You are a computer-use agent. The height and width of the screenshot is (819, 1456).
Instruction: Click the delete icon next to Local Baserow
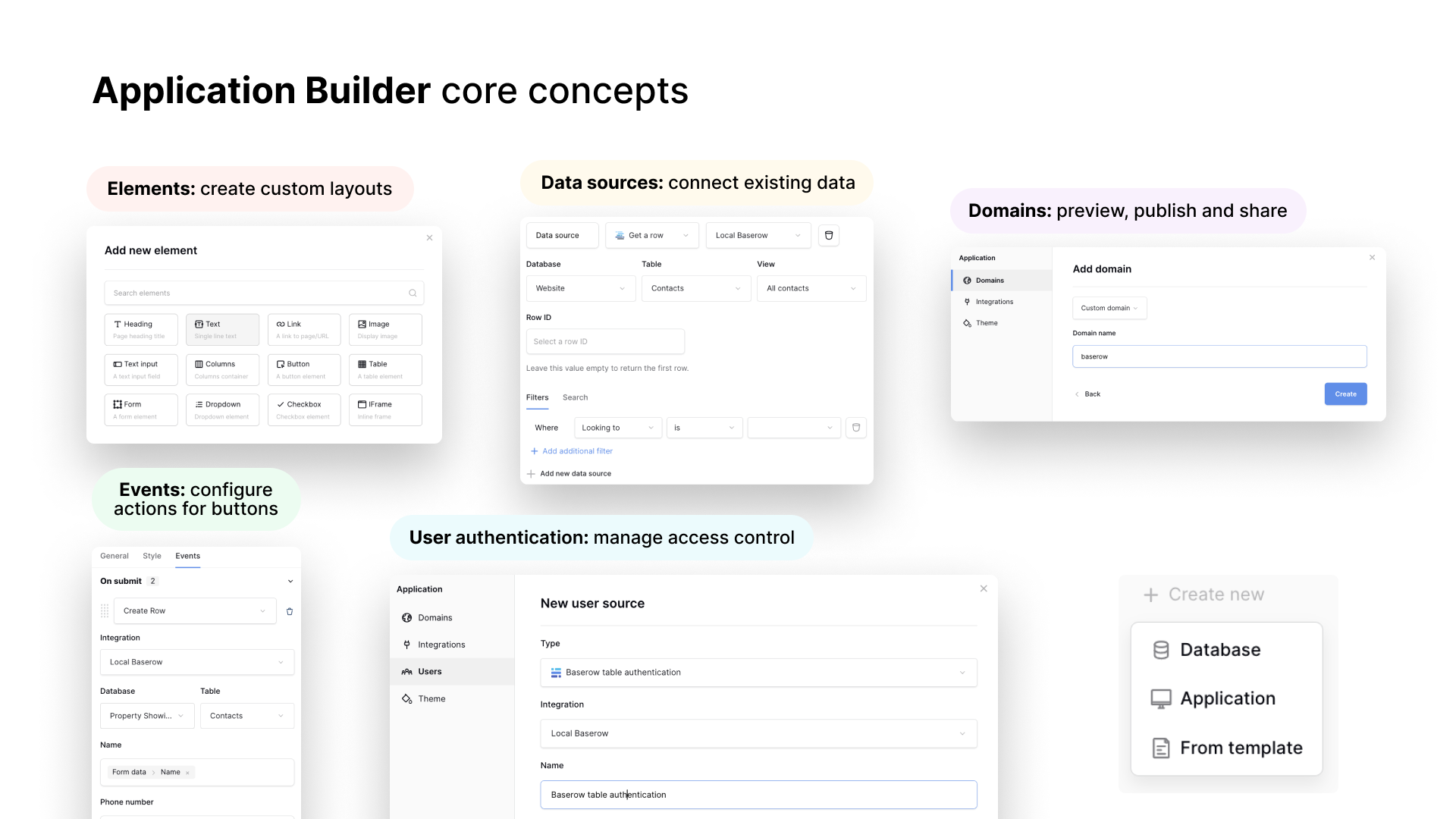point(828,235)
